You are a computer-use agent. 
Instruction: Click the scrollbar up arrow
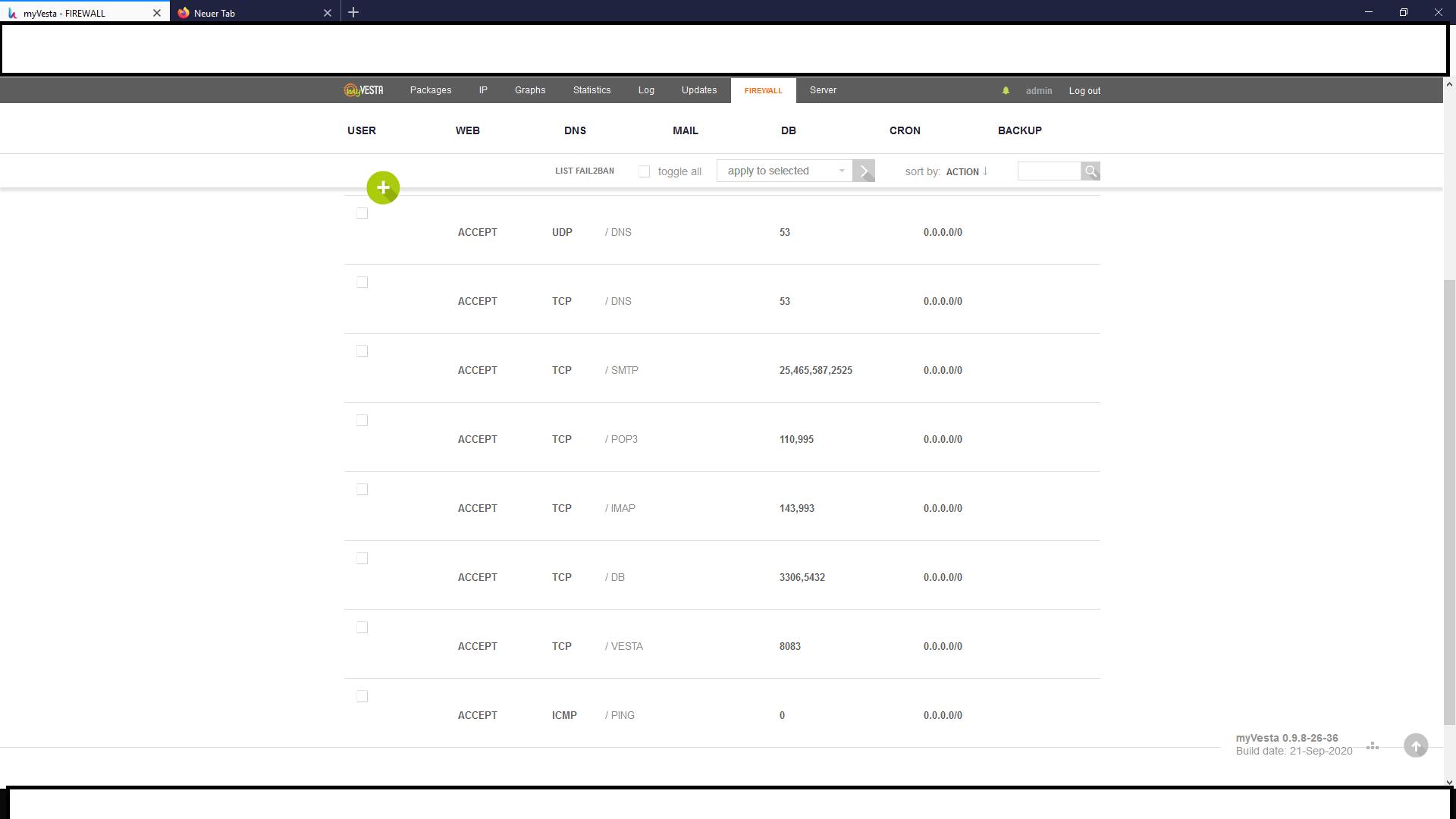pos(1449,84)
